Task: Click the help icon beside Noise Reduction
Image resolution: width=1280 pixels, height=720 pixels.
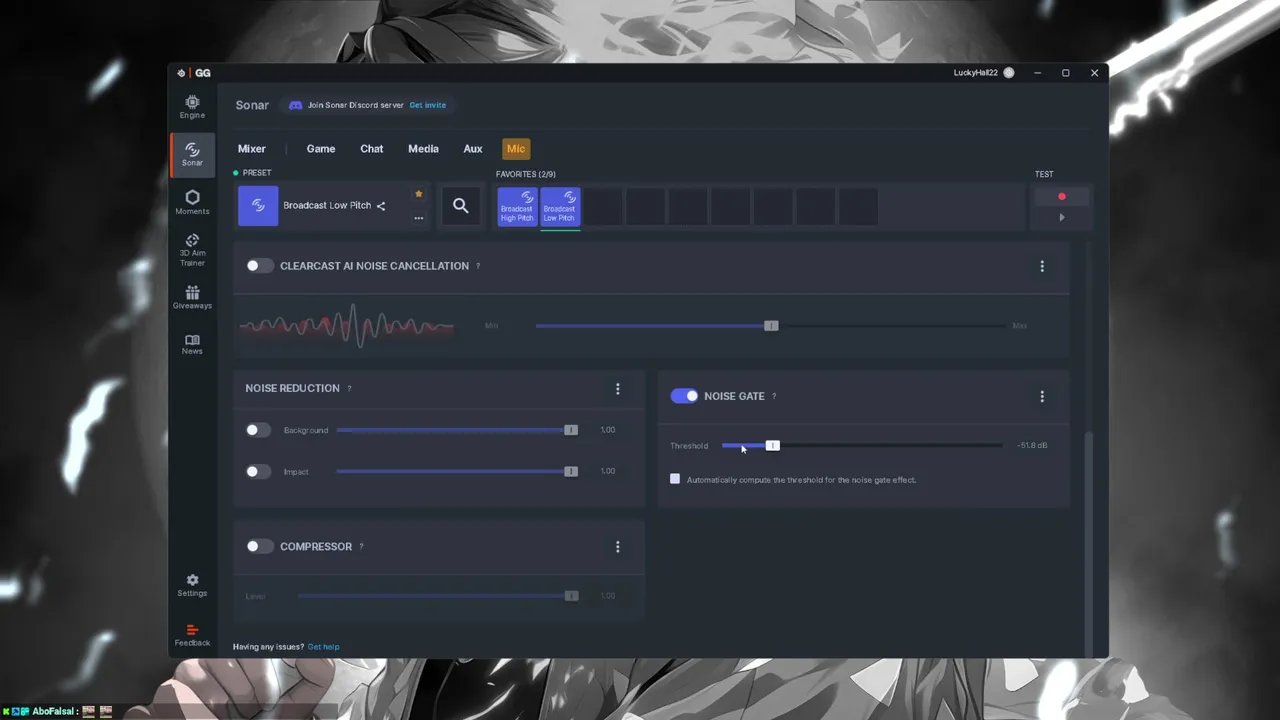Action: point(349,388)
